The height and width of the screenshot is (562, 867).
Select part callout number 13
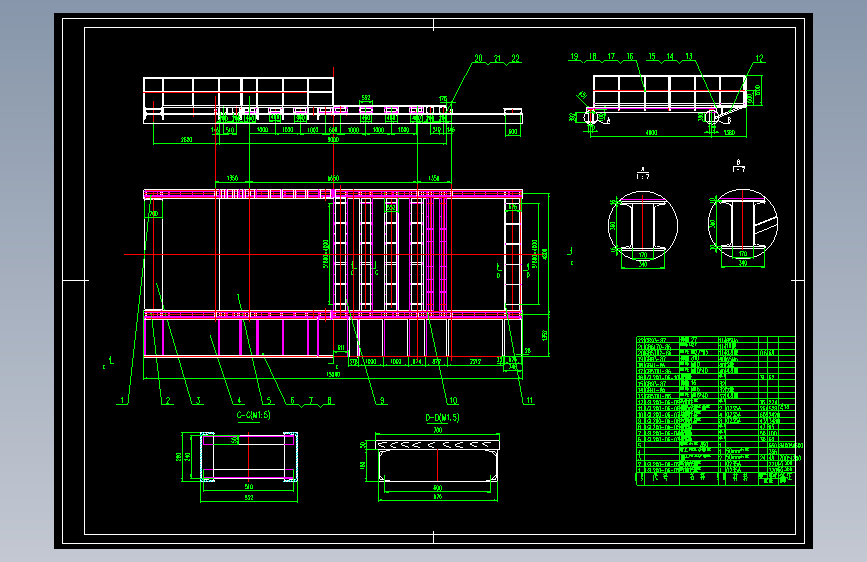(689, 56)
